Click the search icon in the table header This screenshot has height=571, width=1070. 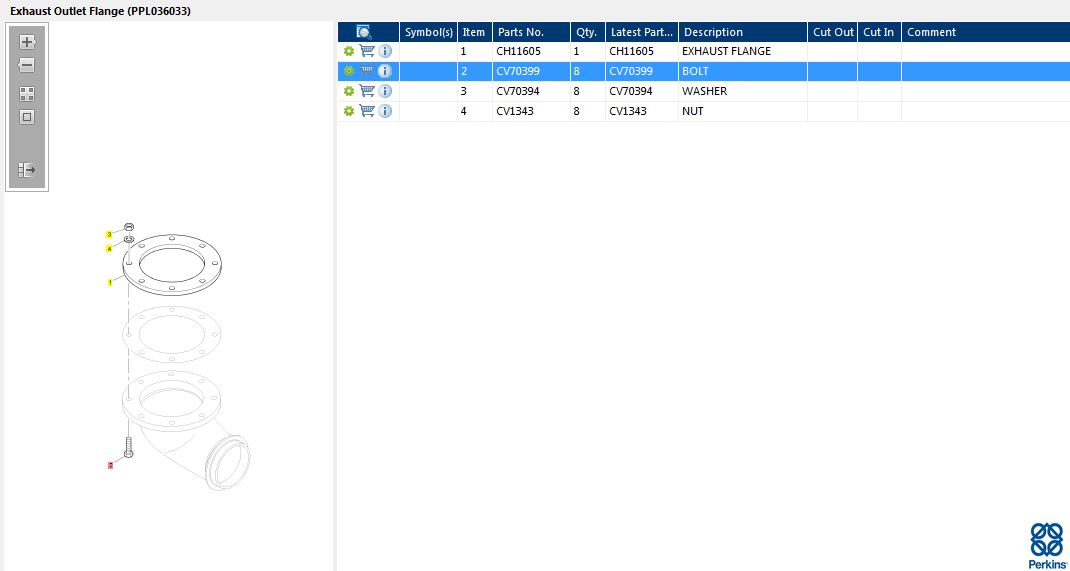(x=364, y=32)
